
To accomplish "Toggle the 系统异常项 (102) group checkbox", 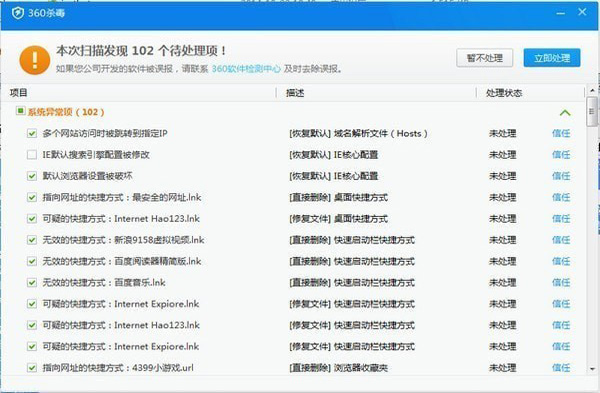I will click(x=20, y=111).
